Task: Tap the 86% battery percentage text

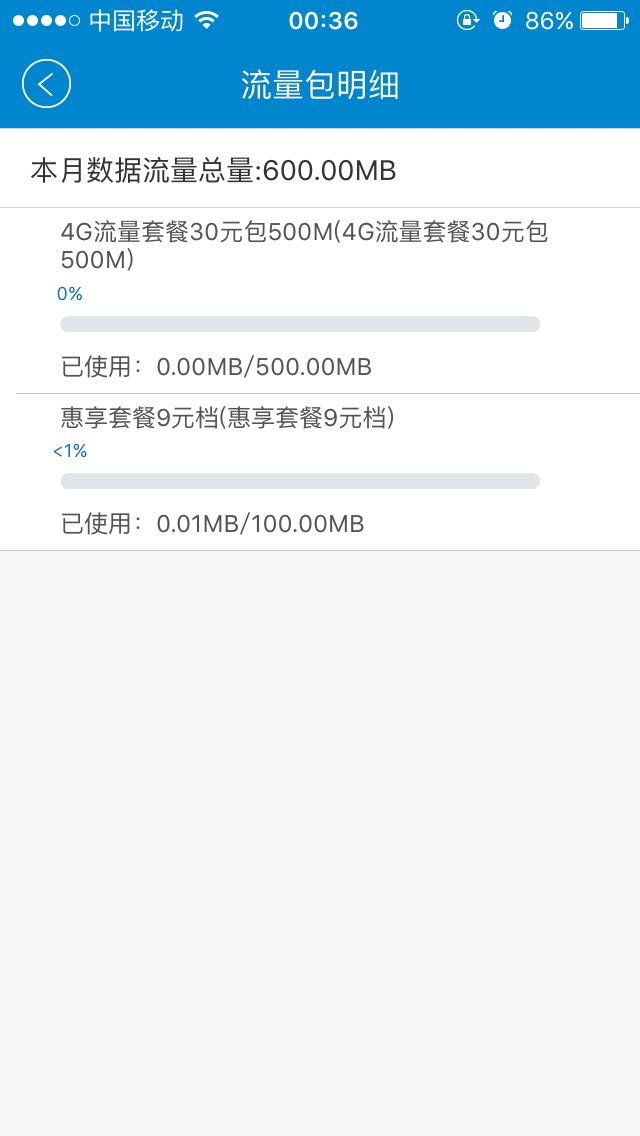Action: (x=549, y=21)
